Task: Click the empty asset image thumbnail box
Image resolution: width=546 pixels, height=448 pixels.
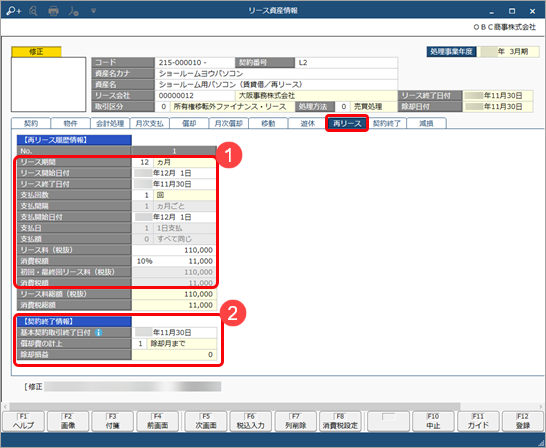Action: pyautogui.click(x=48, y=85)
